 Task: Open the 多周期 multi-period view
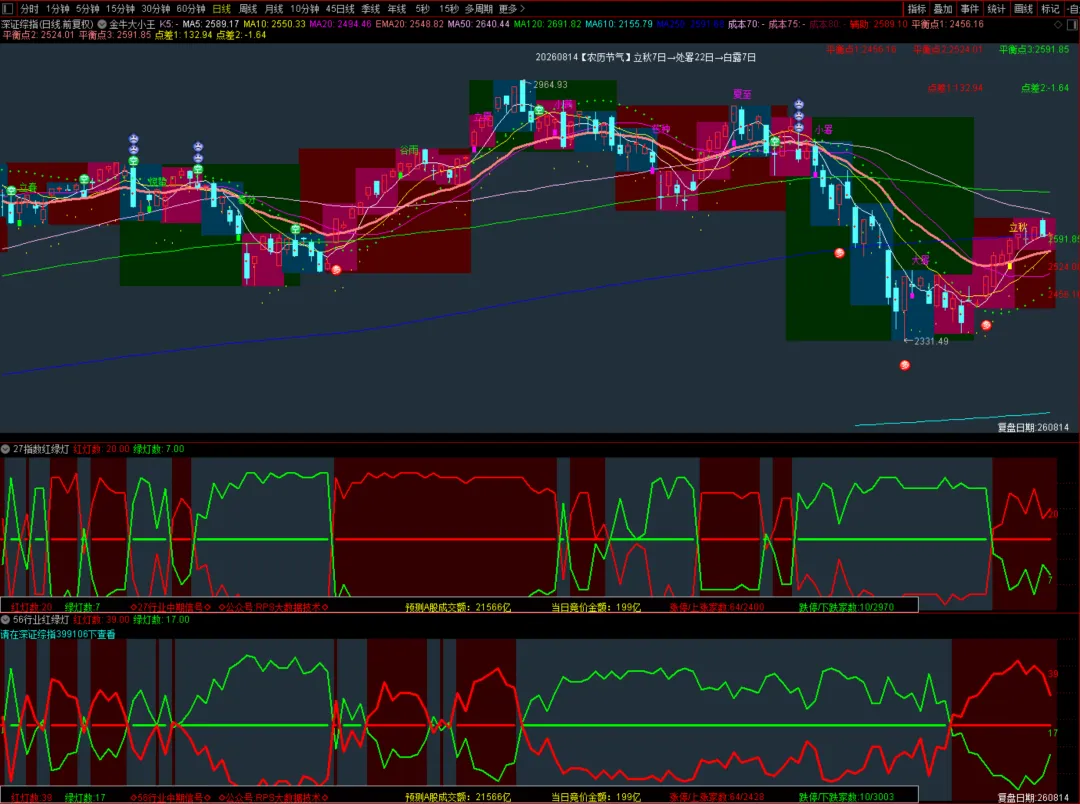click(x=479, y=9)
